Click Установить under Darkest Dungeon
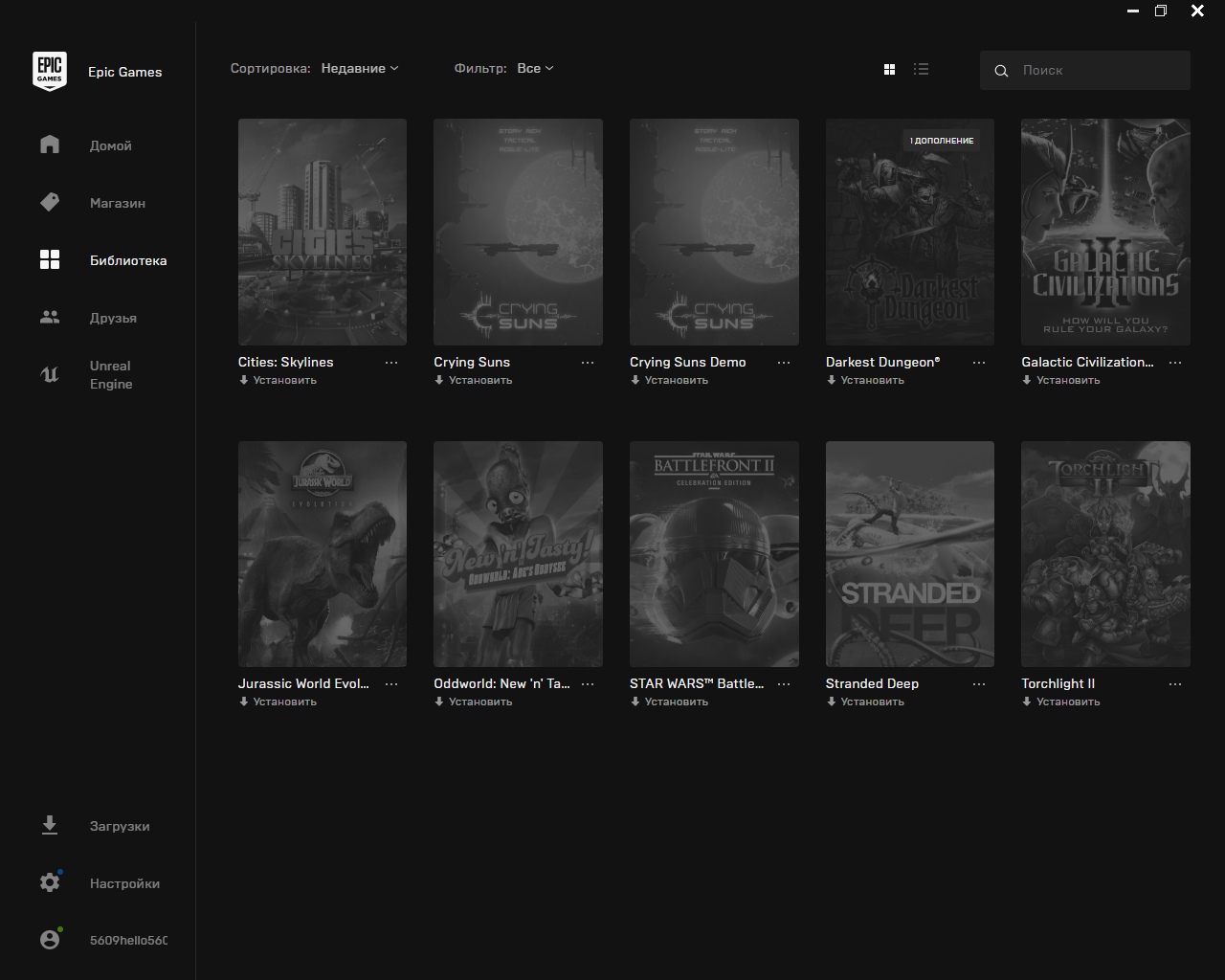 865,380
